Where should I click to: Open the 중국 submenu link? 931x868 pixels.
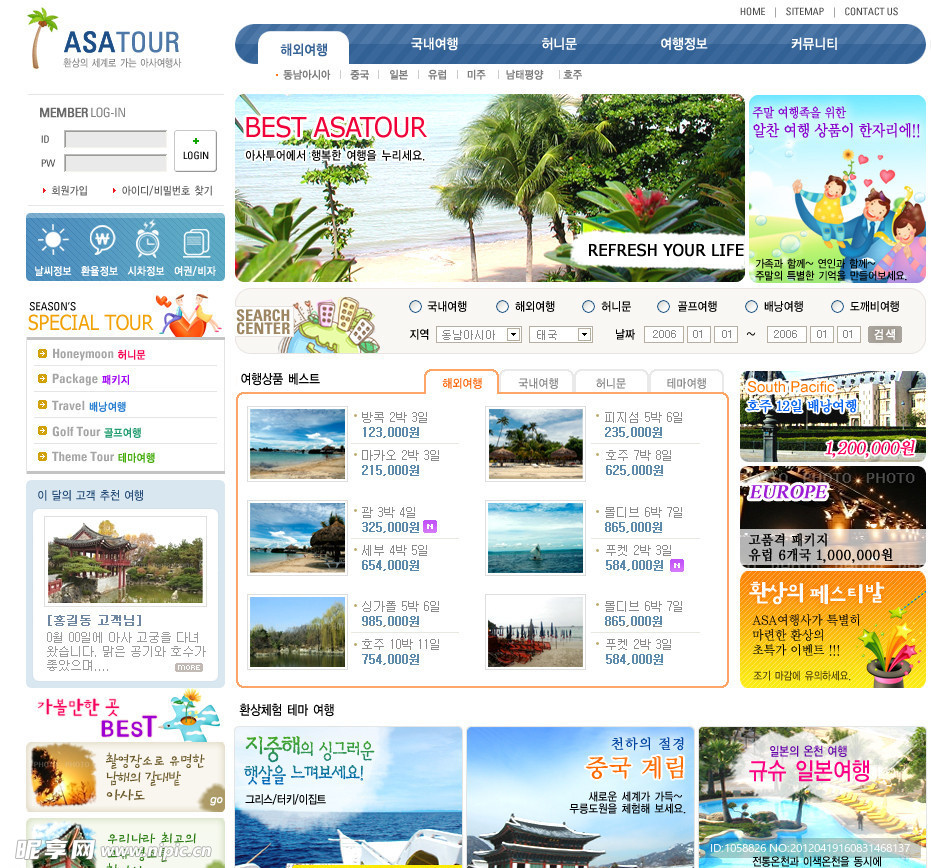(x=359, y=74)
